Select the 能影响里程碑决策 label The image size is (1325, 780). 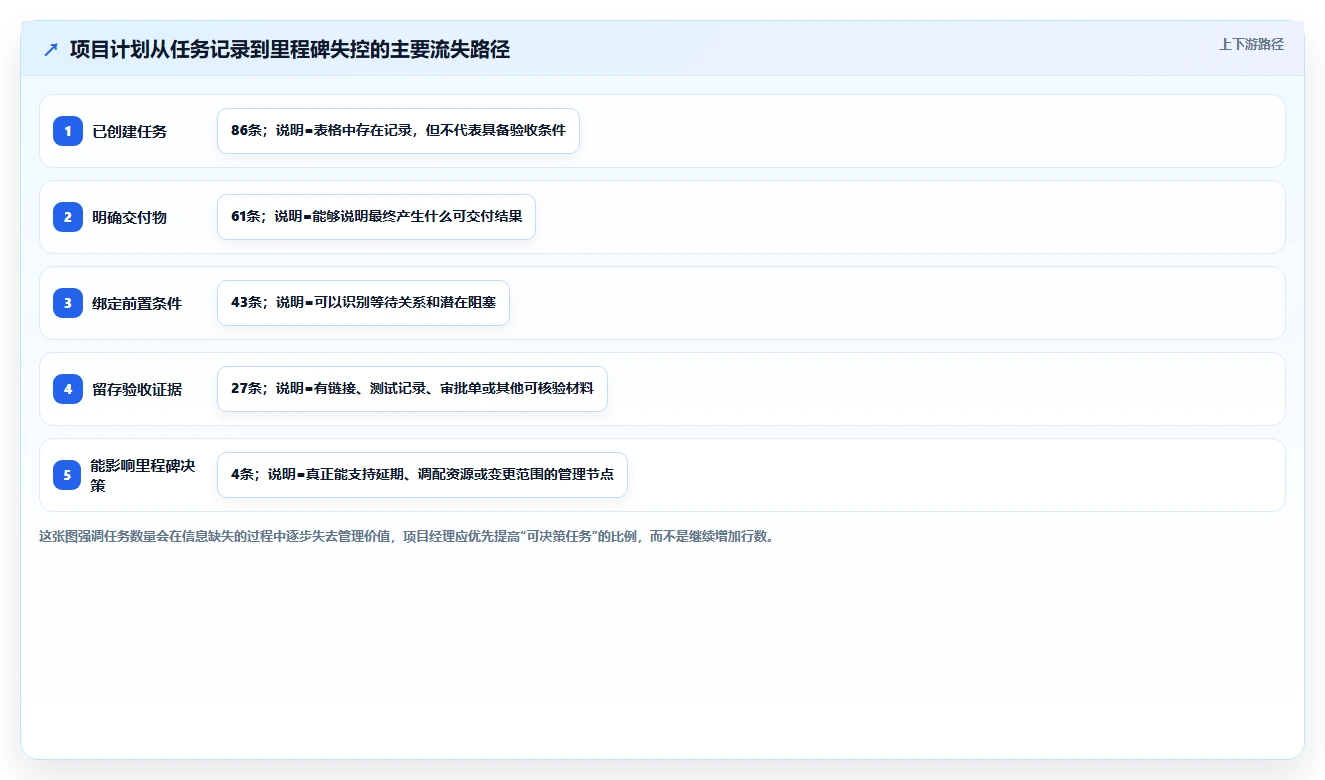143,475
